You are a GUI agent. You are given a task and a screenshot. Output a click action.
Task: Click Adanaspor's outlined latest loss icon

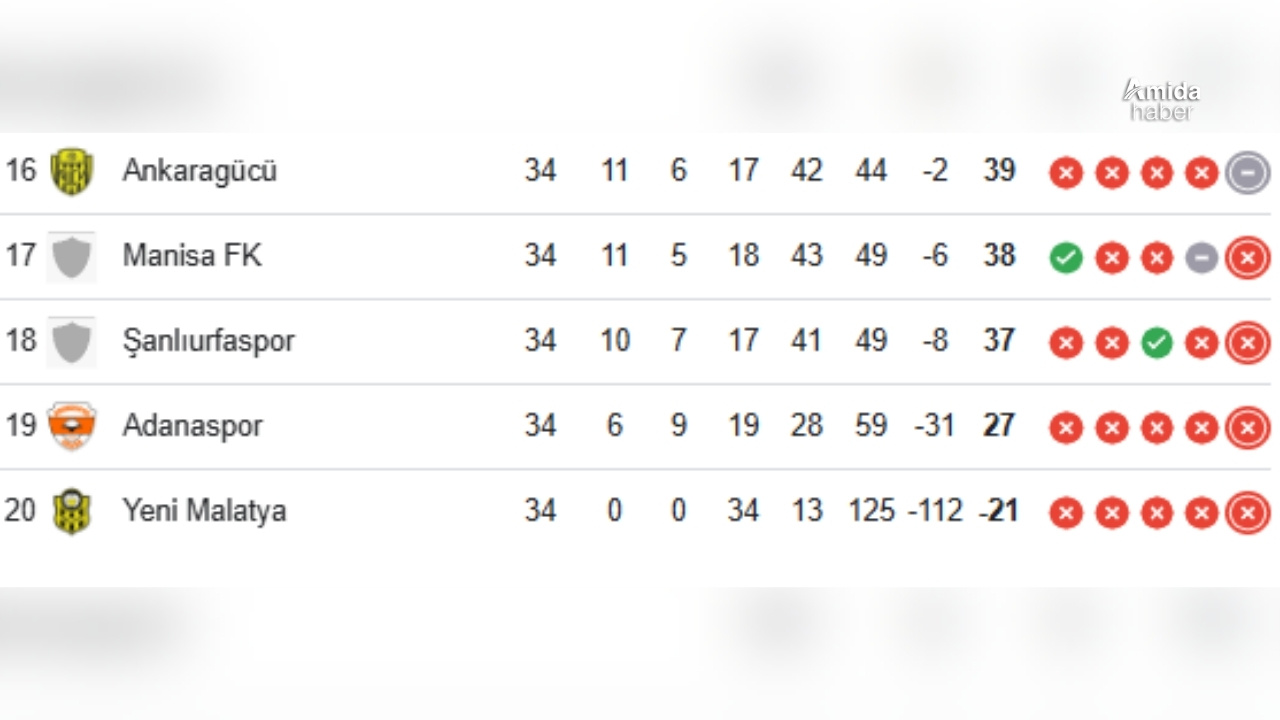[1248, 428]
